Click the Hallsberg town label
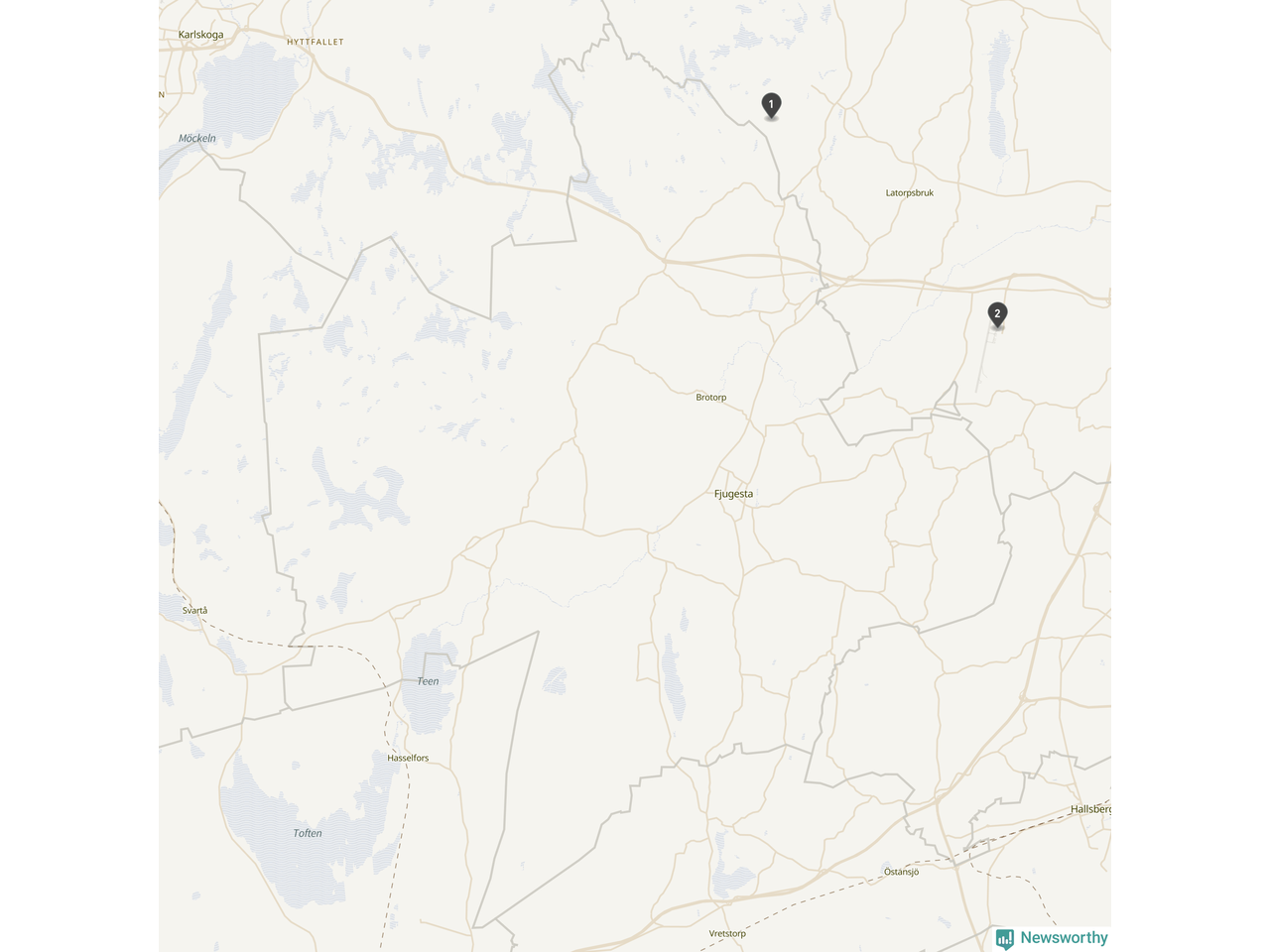1270x952 pixels. [1090, 810]
